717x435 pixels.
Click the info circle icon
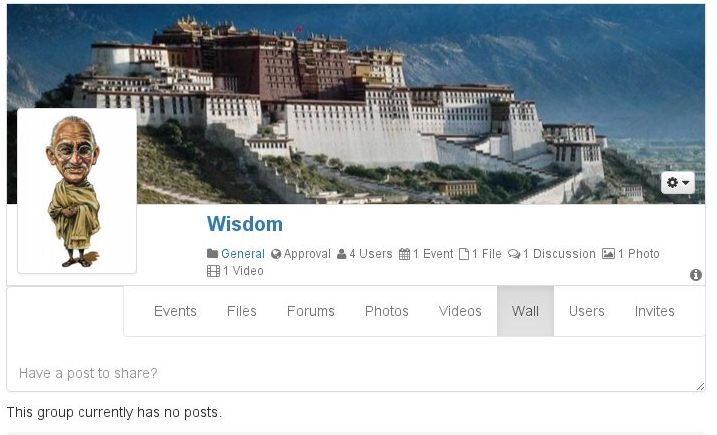point(696,275)
